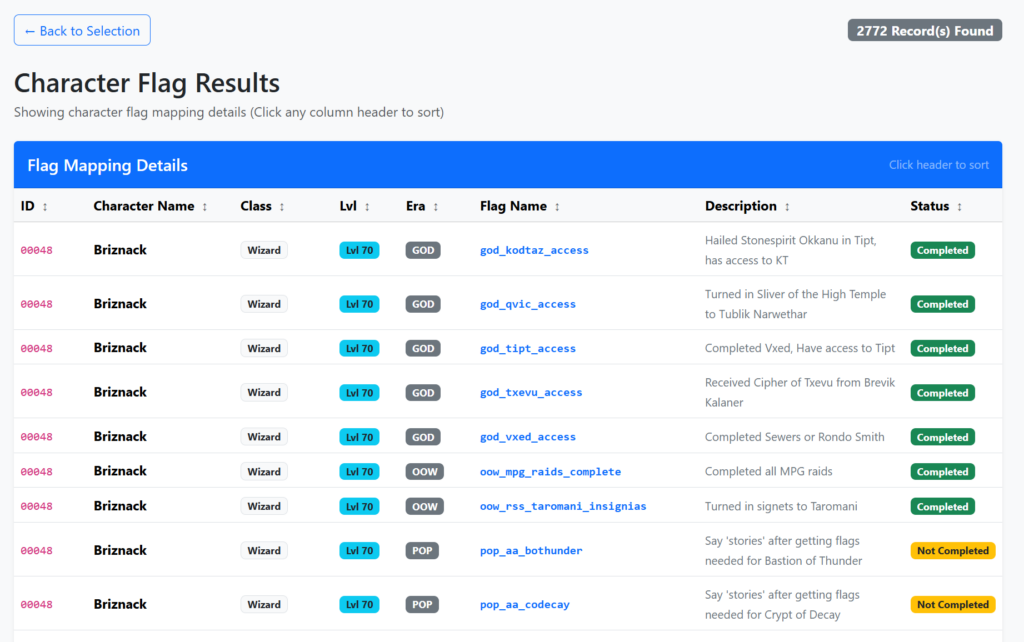Click Not Completed badge for pop_aa_codecay
The image size is (1024, 642).
click(x=953, y=605)
